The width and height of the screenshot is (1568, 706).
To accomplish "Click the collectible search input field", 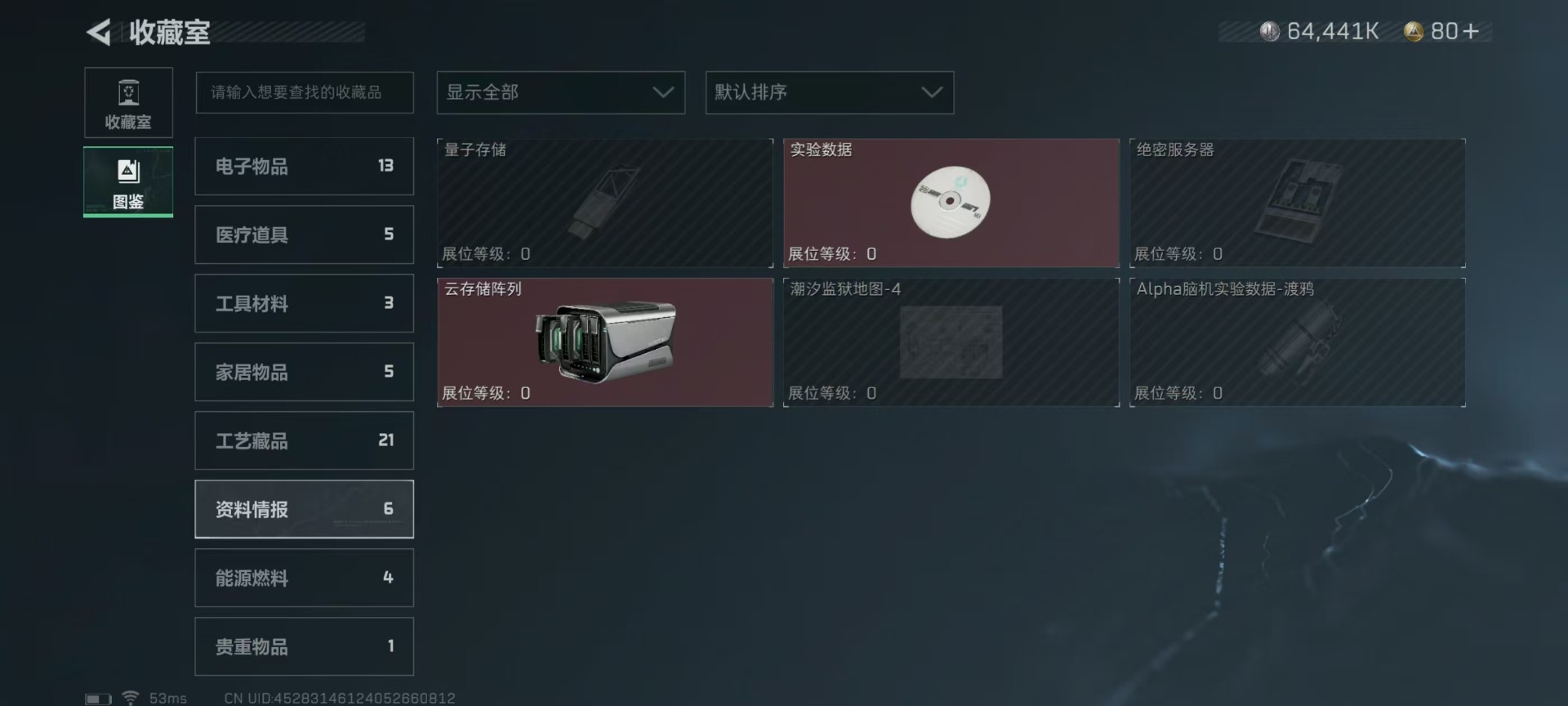I will 305,92.
